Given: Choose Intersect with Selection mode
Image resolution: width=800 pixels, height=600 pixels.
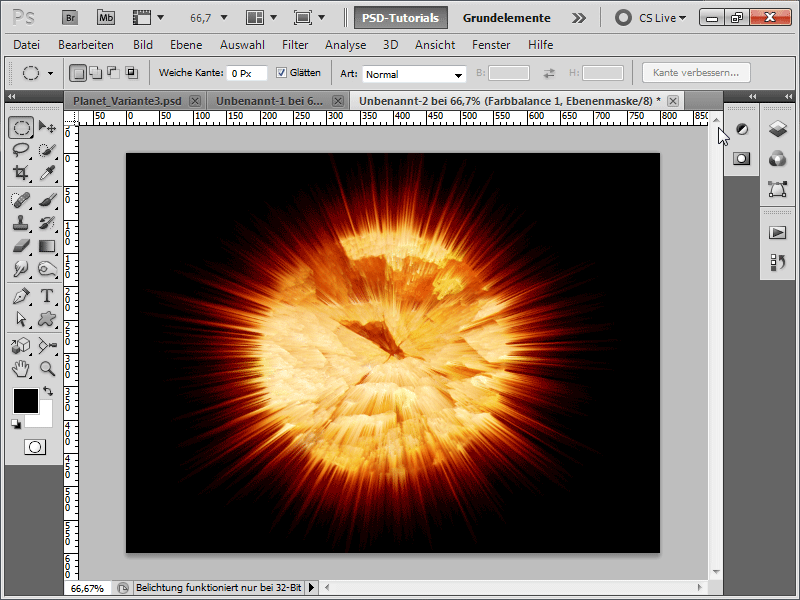Looking at the screenshot, I should (131, 73).
